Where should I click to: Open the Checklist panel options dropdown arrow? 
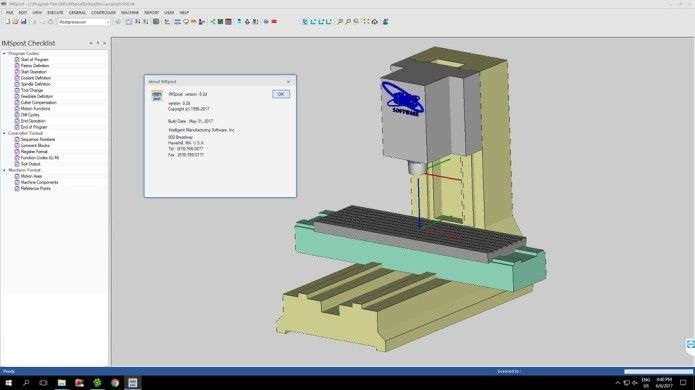tap(91, 43)
